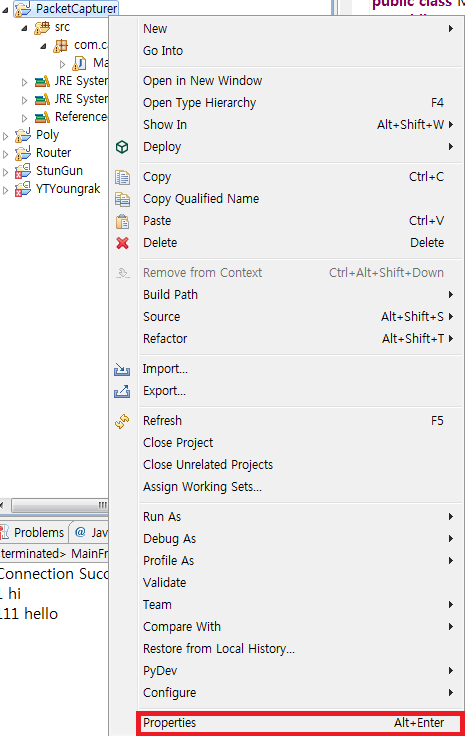
Task: Switch to the Problems tab
Action: pos(33,532)
